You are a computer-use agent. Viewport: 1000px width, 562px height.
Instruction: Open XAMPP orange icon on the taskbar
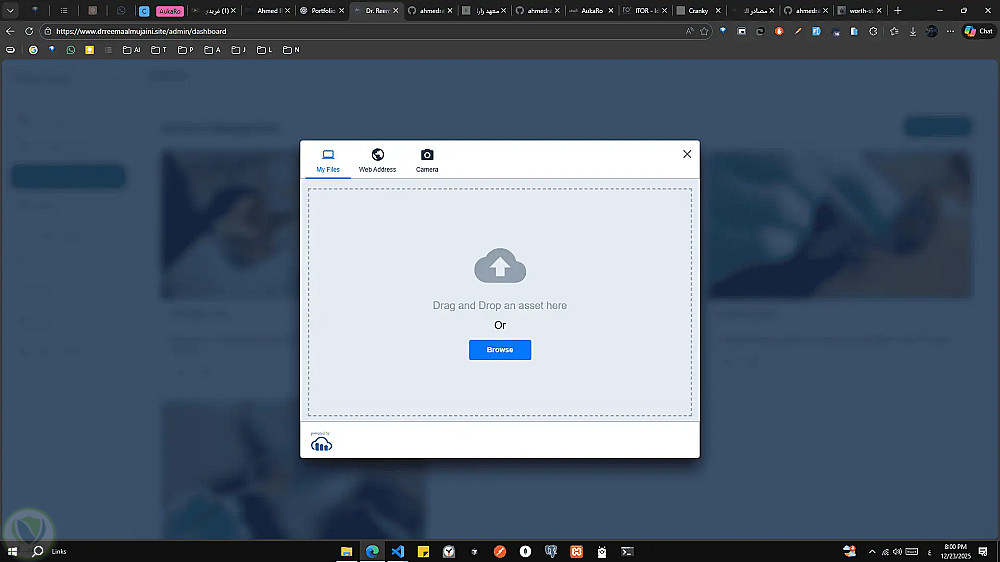point(576,551)
